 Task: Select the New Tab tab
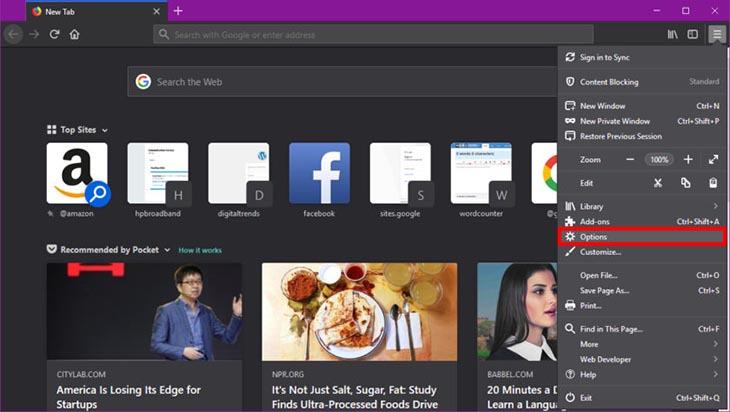(97, 12)
